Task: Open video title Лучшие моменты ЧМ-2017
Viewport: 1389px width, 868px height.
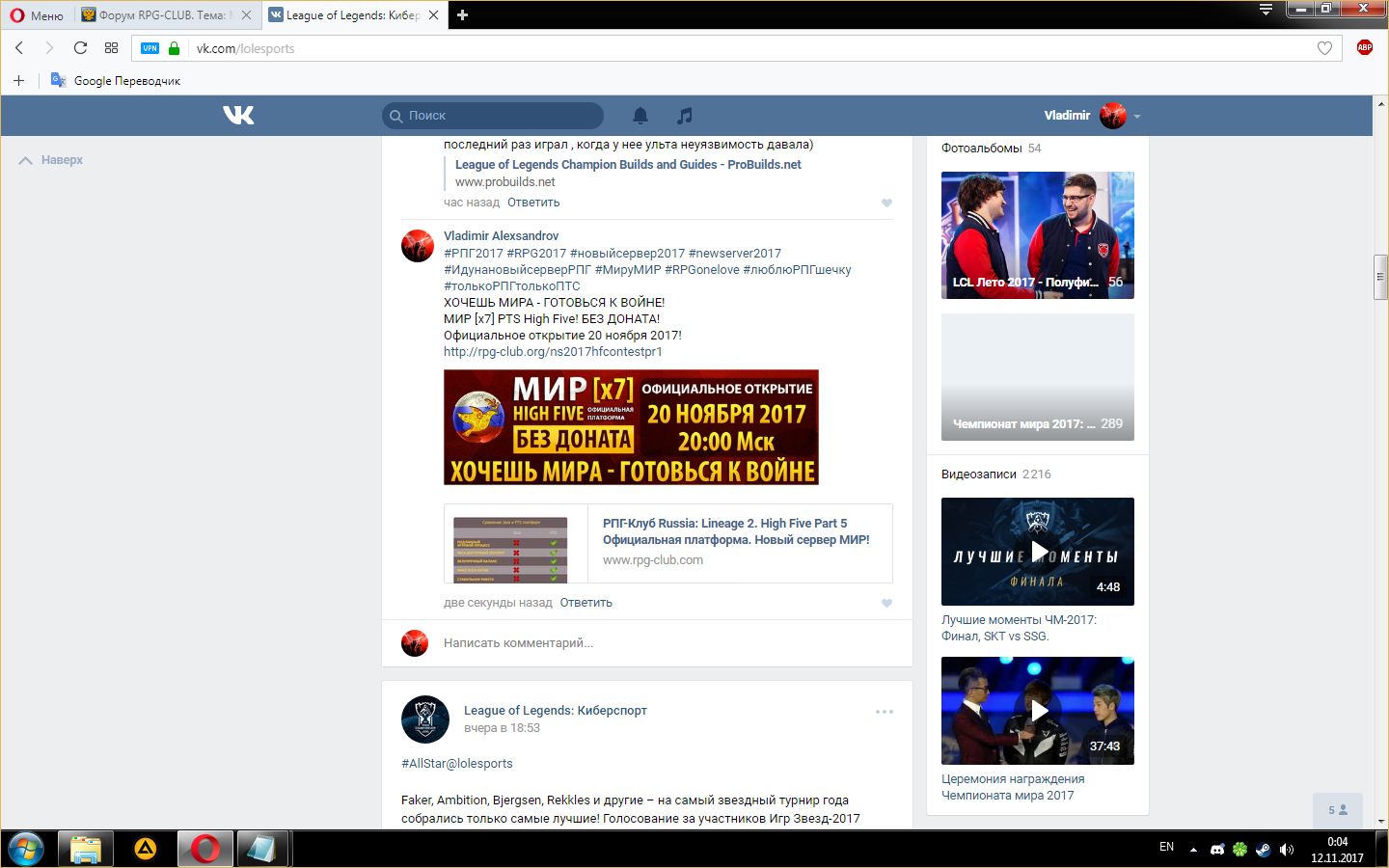Action: point(1019,628)
